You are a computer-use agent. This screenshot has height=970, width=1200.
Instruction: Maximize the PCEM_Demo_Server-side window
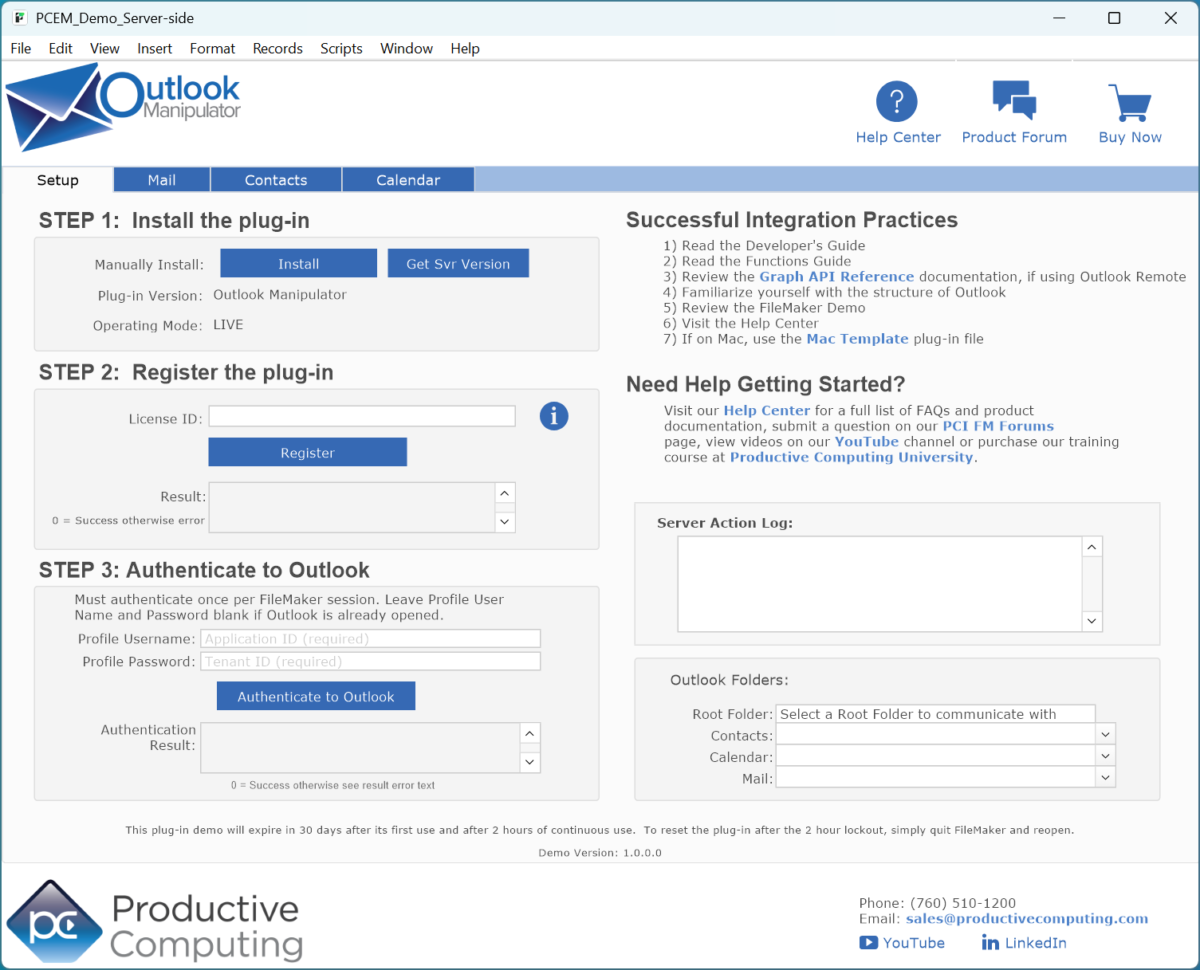[1114, 18]
